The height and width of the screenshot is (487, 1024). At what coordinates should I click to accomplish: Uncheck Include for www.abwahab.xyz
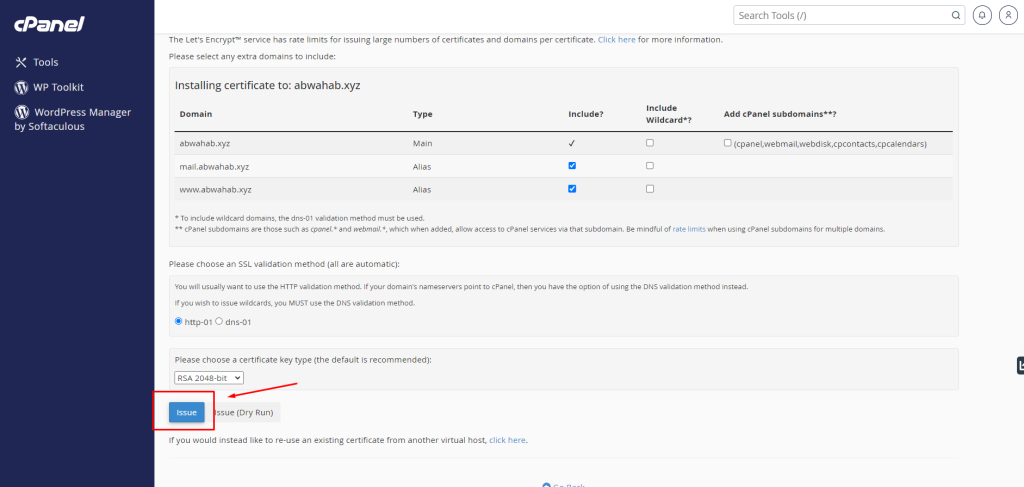click(572, 188)
